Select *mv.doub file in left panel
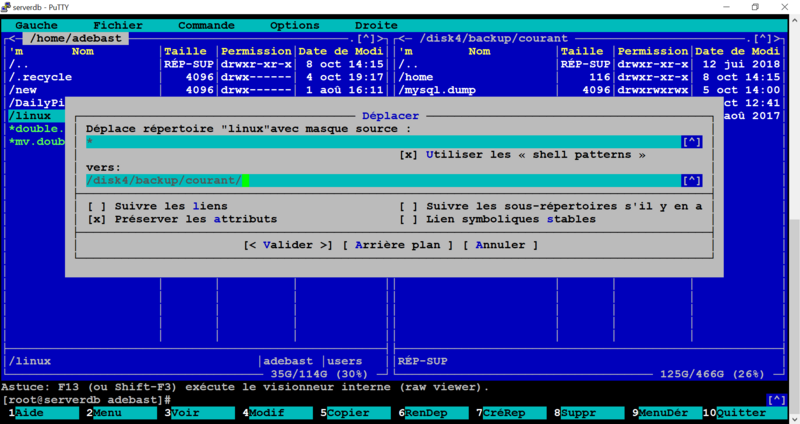This screenshot has width=800, height=424. pos(37,141)
